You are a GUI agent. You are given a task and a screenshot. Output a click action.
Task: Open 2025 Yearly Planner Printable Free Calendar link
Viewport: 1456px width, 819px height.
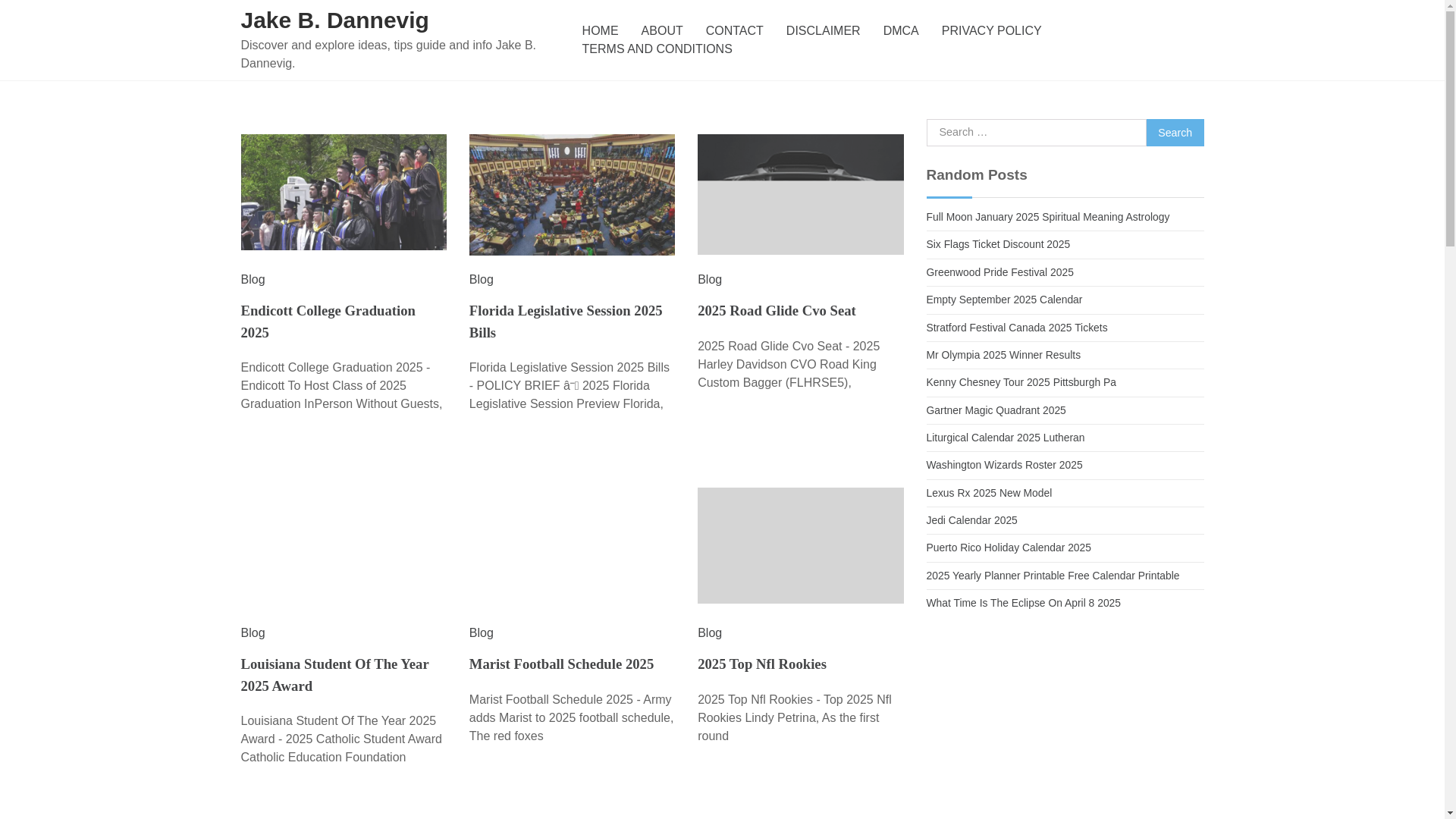[1053, 576]
